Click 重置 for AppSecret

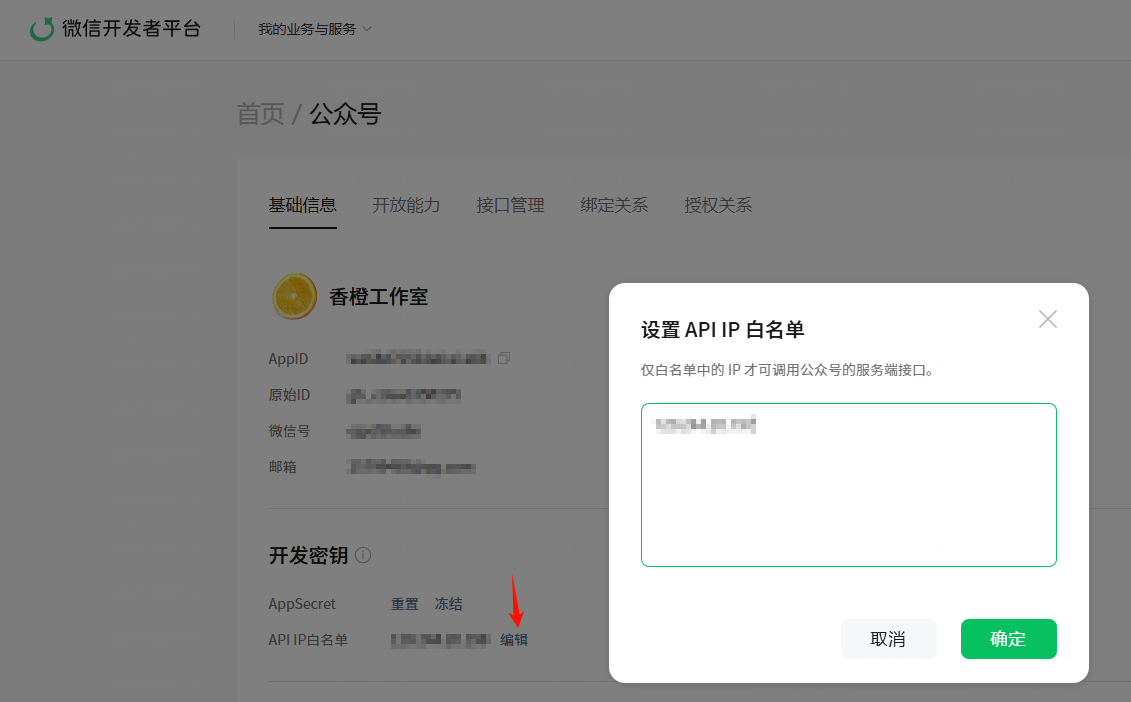pos(405,604)
